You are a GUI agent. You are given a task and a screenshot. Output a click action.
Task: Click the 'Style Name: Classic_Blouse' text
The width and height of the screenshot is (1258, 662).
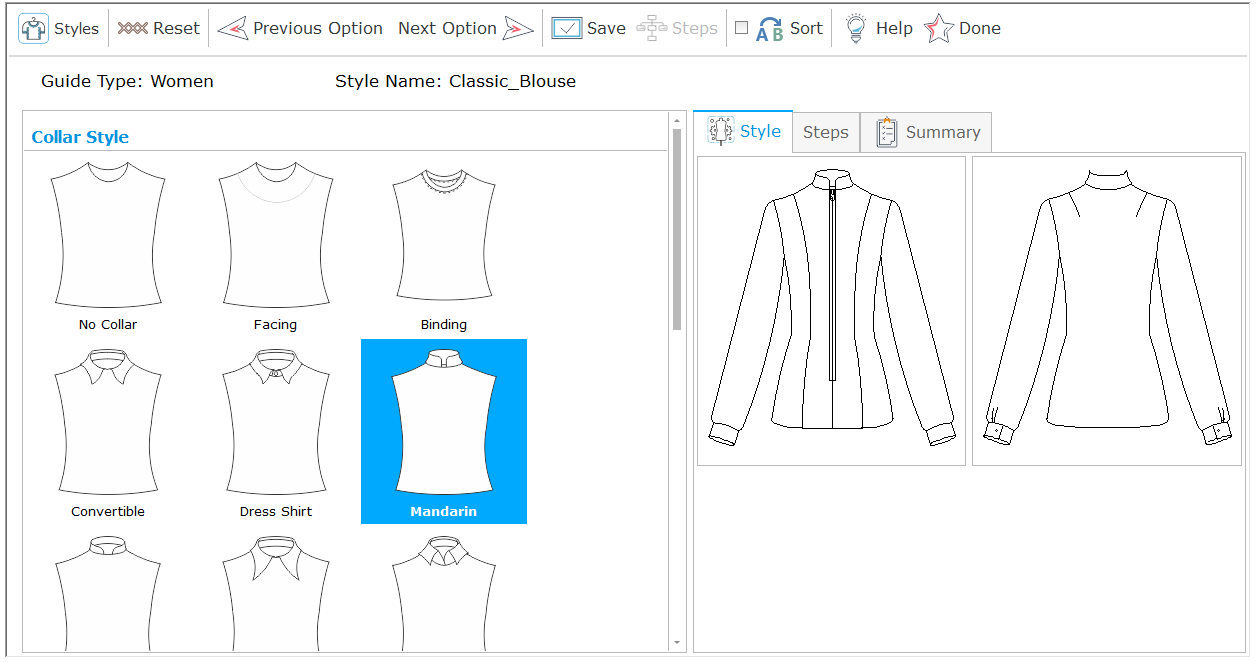[x=456, y=81]
